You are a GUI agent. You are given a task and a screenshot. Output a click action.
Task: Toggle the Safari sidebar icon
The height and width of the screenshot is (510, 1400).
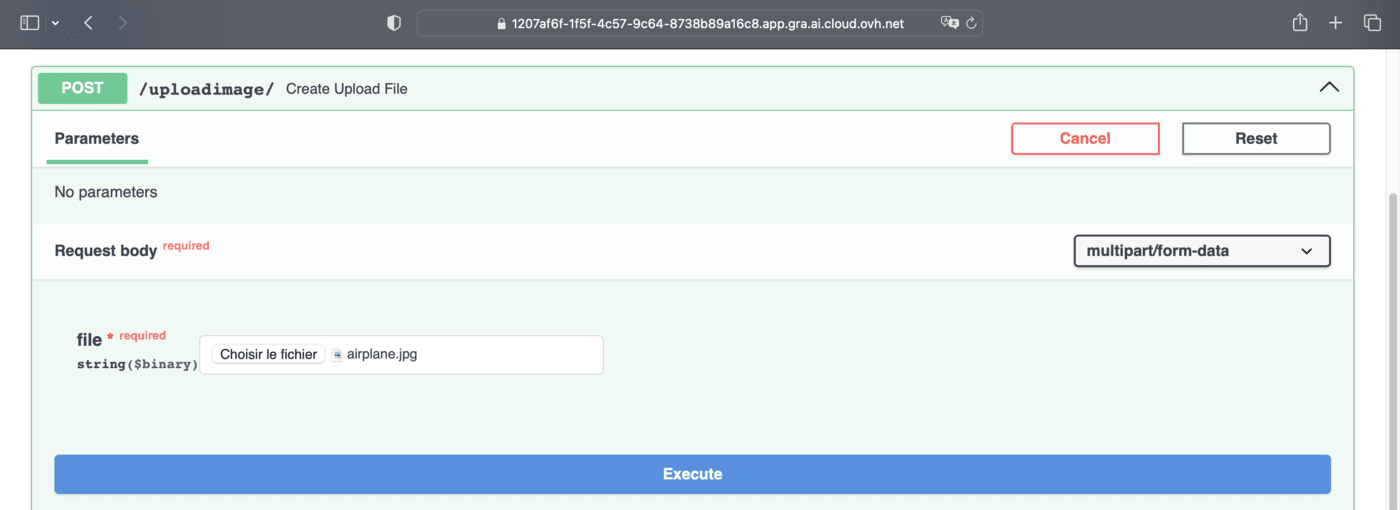pyautogui.click(x=29, y=22)
